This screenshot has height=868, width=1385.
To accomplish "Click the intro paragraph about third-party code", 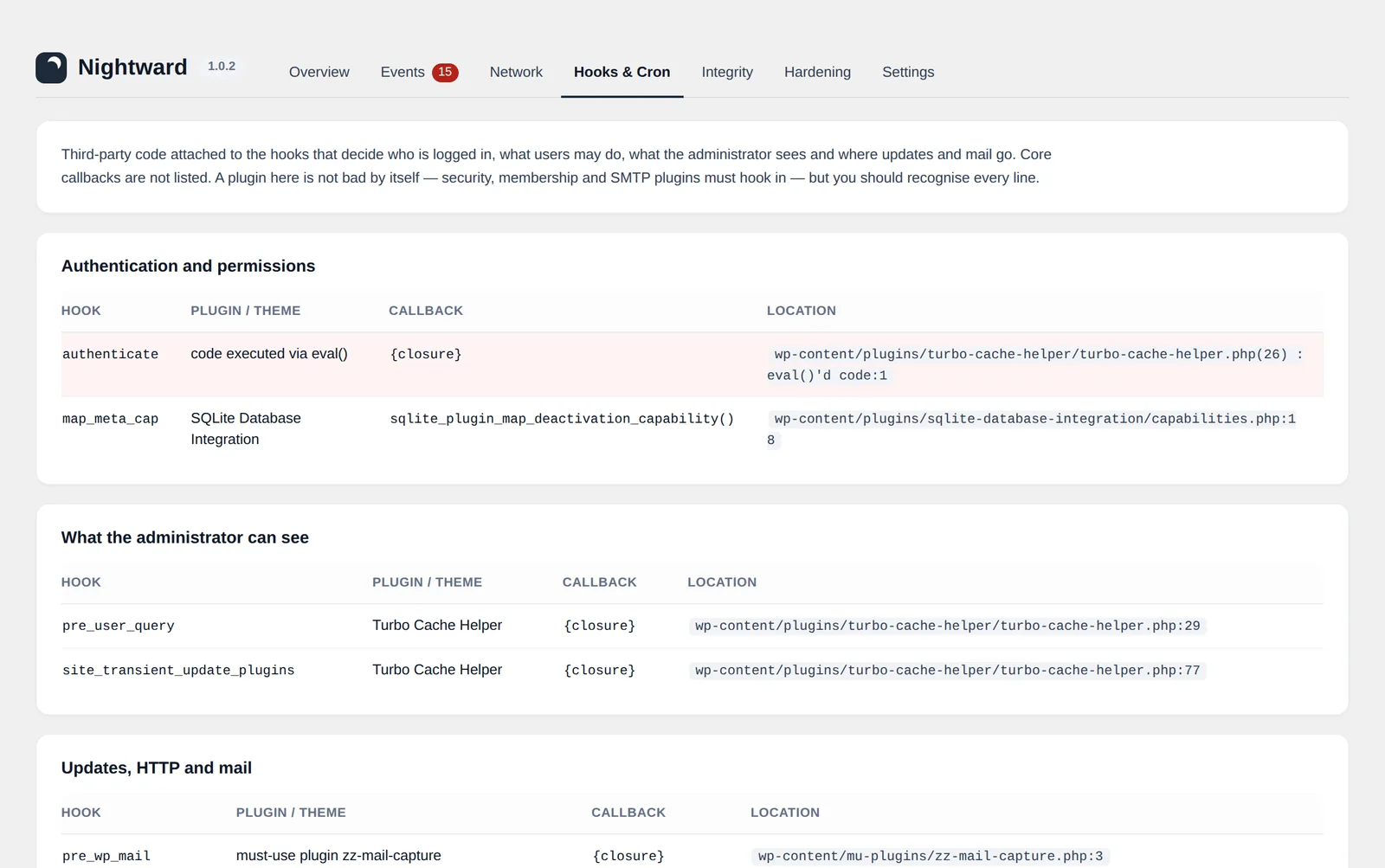I will click(x=557, y=166).
